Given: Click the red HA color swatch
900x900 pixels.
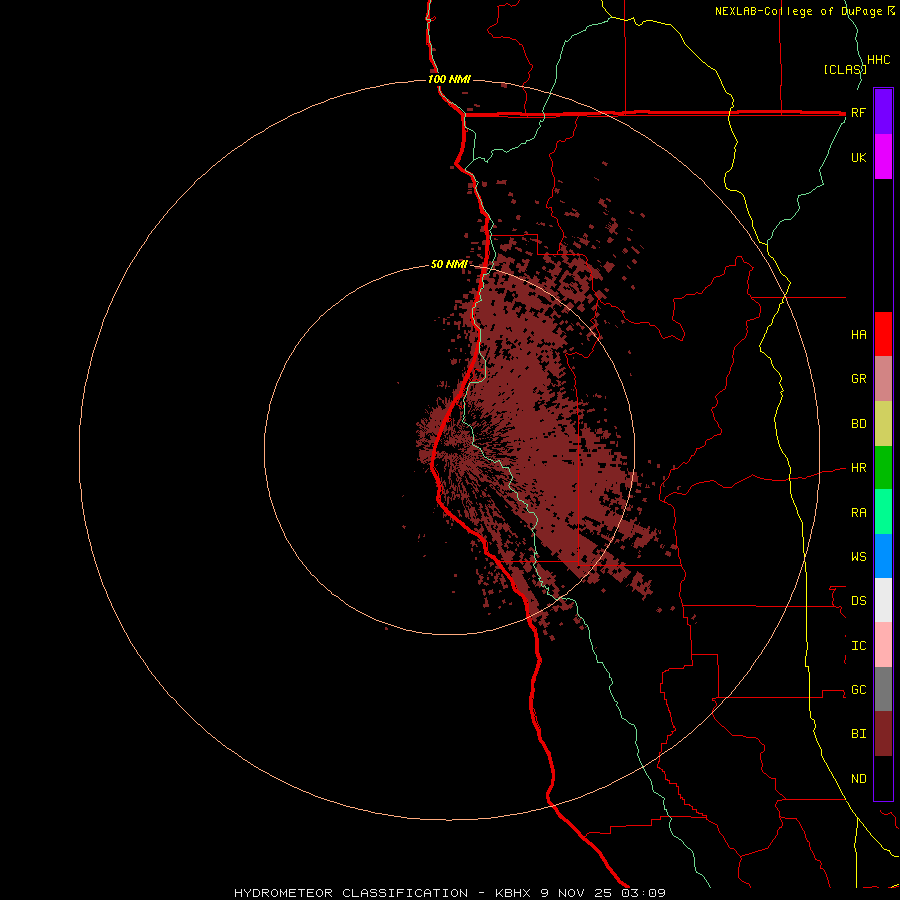Looking at the screenshot, I should point(883,334).
